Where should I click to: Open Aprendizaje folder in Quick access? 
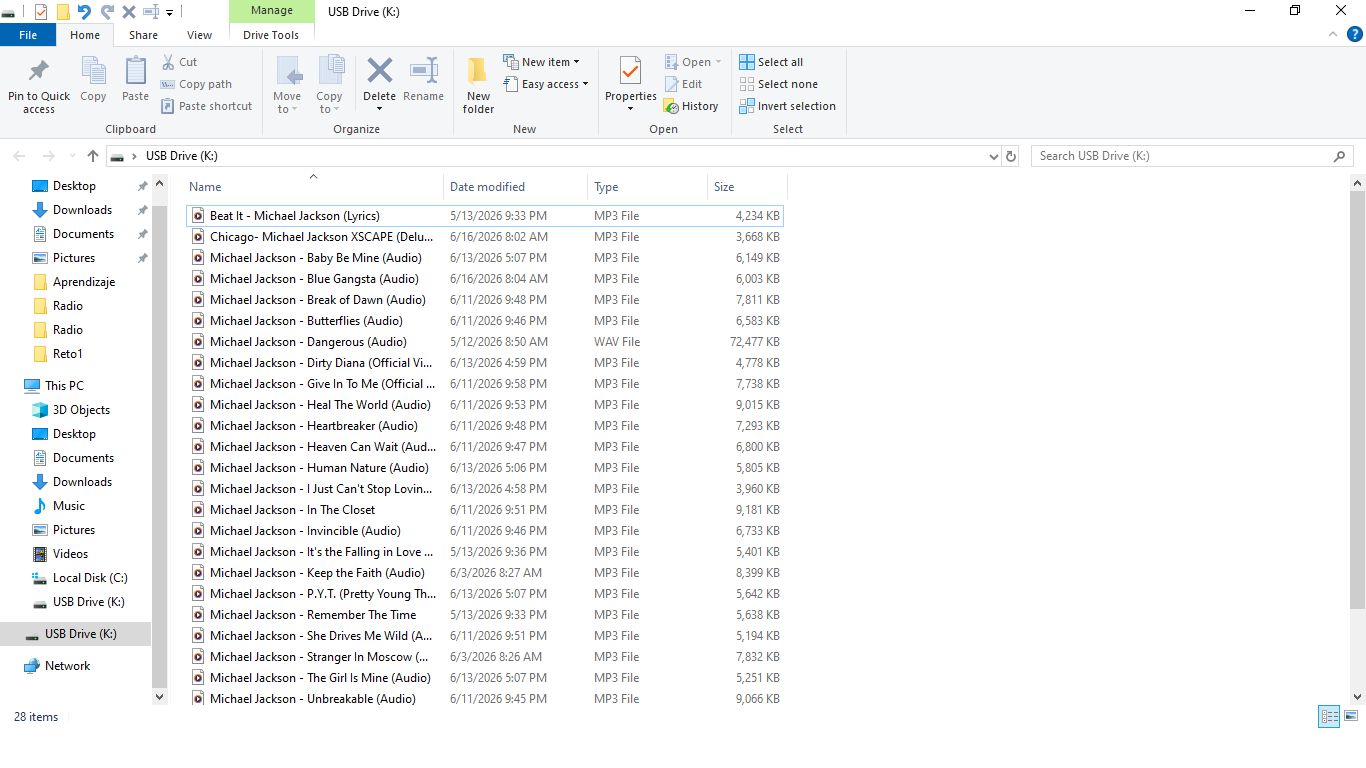(84, 282)
